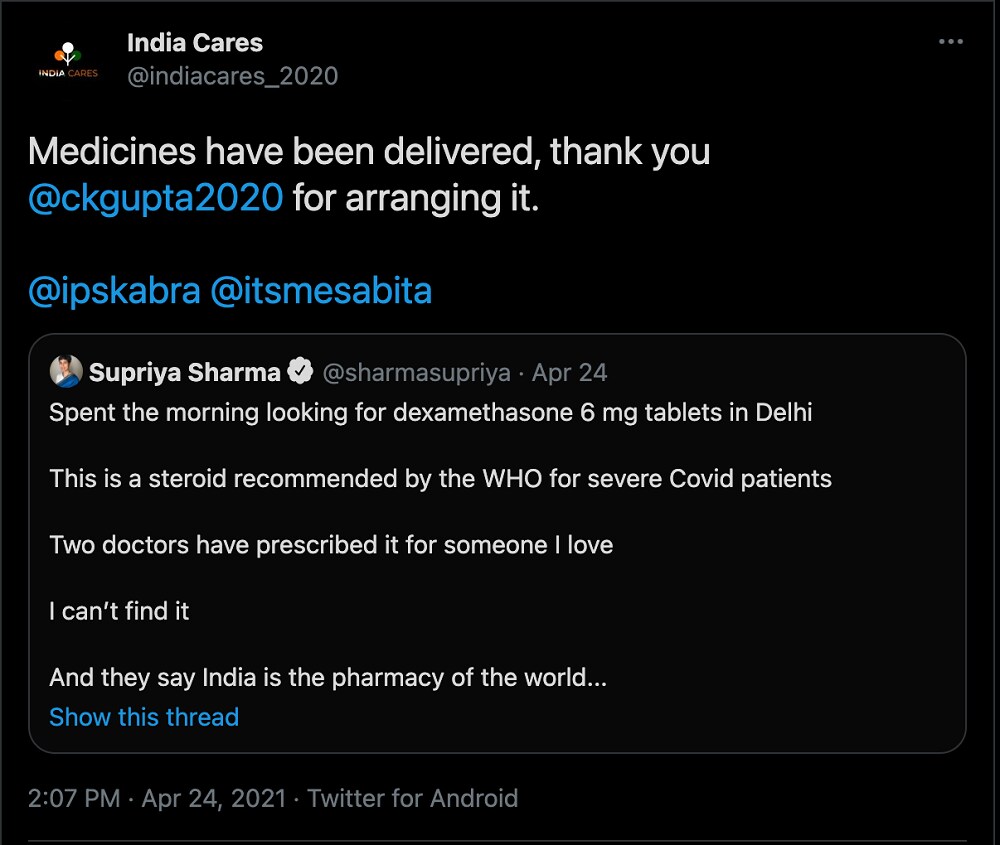Click the 'Two doctors have prescribed it' line
Viewport: 1000px width, 845px height.
click(x=331, y=545)
